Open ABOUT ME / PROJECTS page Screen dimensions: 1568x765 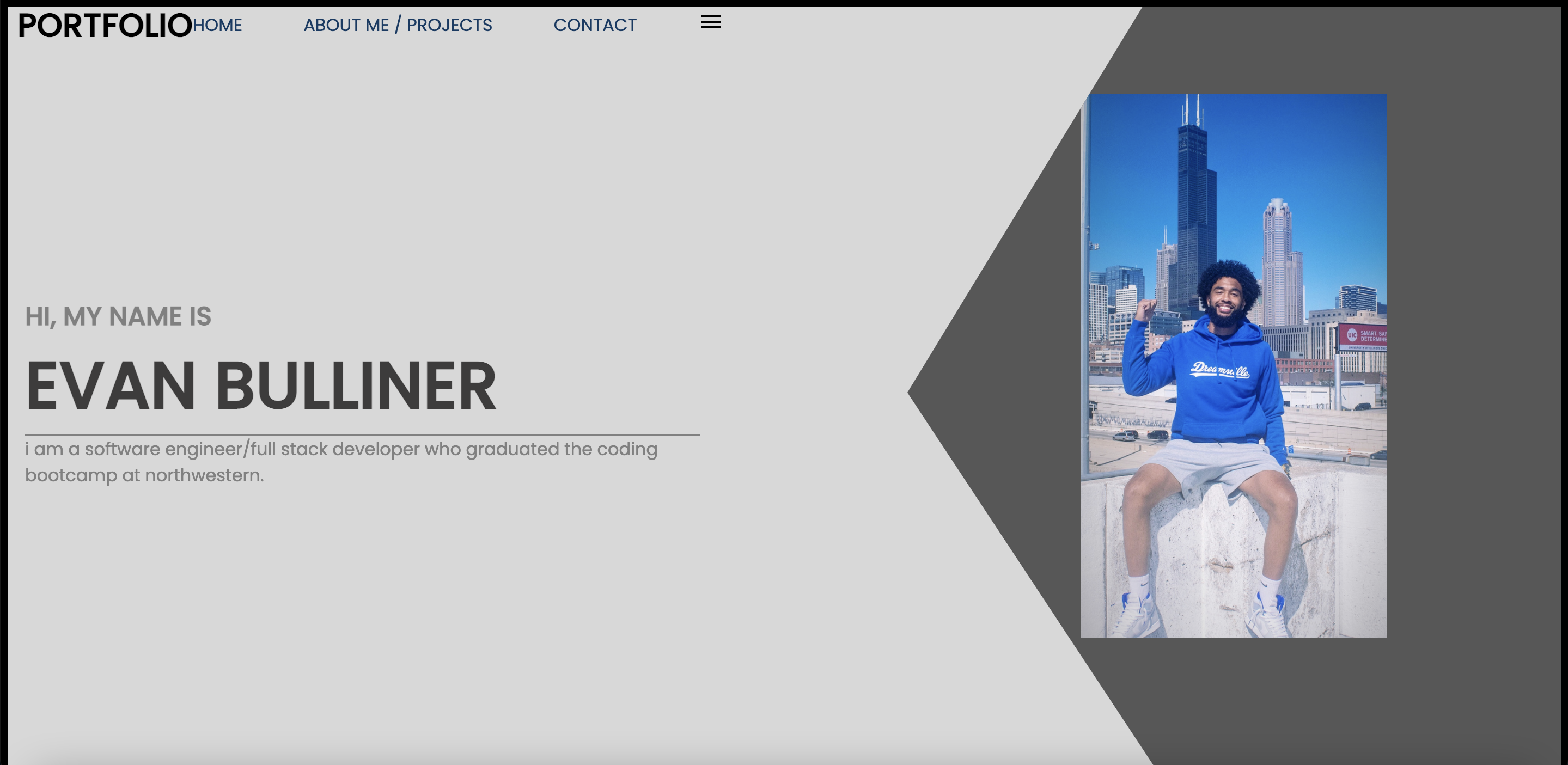(x=398, y=25)
